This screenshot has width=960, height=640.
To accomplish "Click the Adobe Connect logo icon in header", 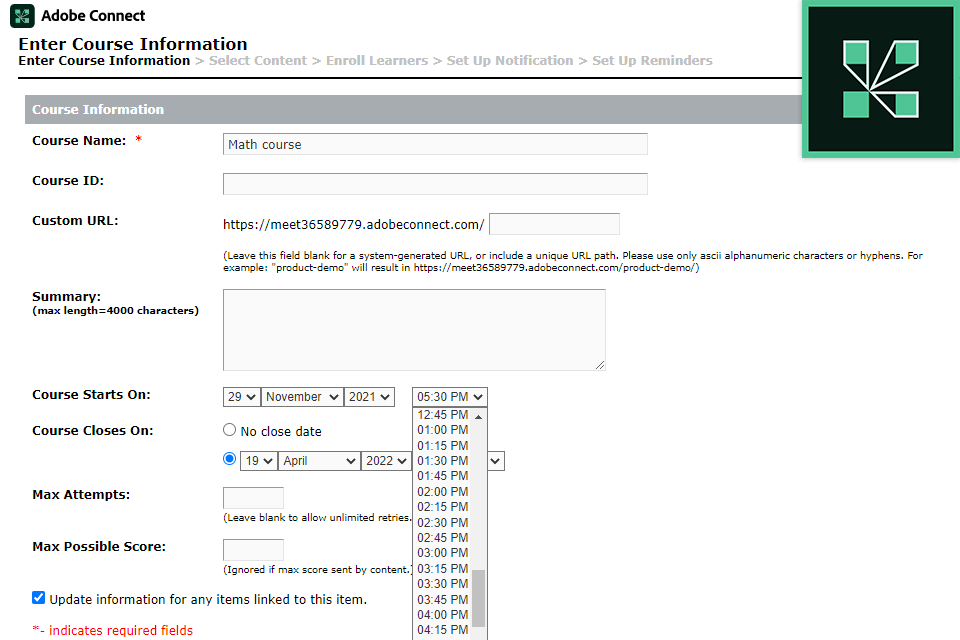I will [x=22, y=16].
